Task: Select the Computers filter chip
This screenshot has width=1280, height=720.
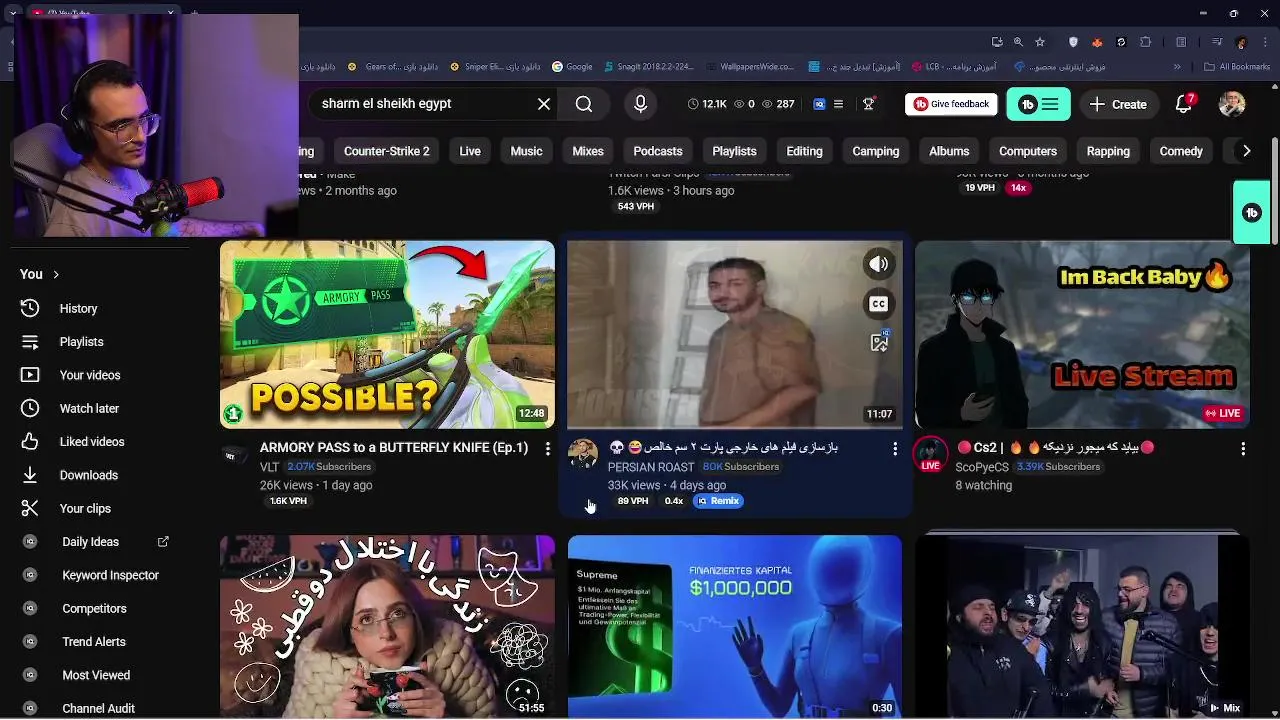Action: click(x=1028, y=151)
